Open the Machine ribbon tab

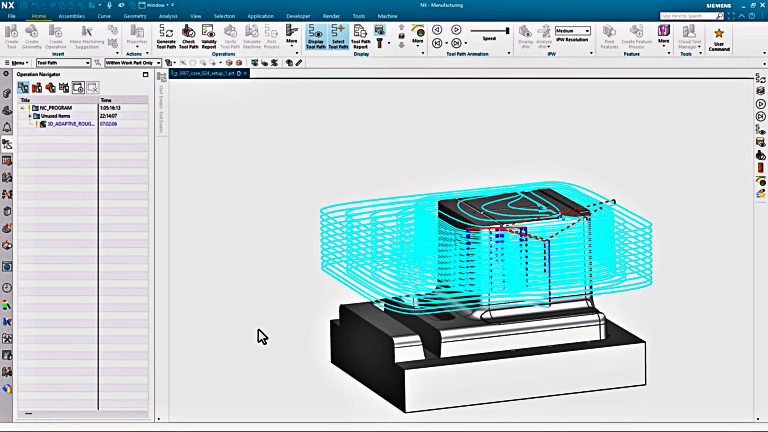coord(387,16)
